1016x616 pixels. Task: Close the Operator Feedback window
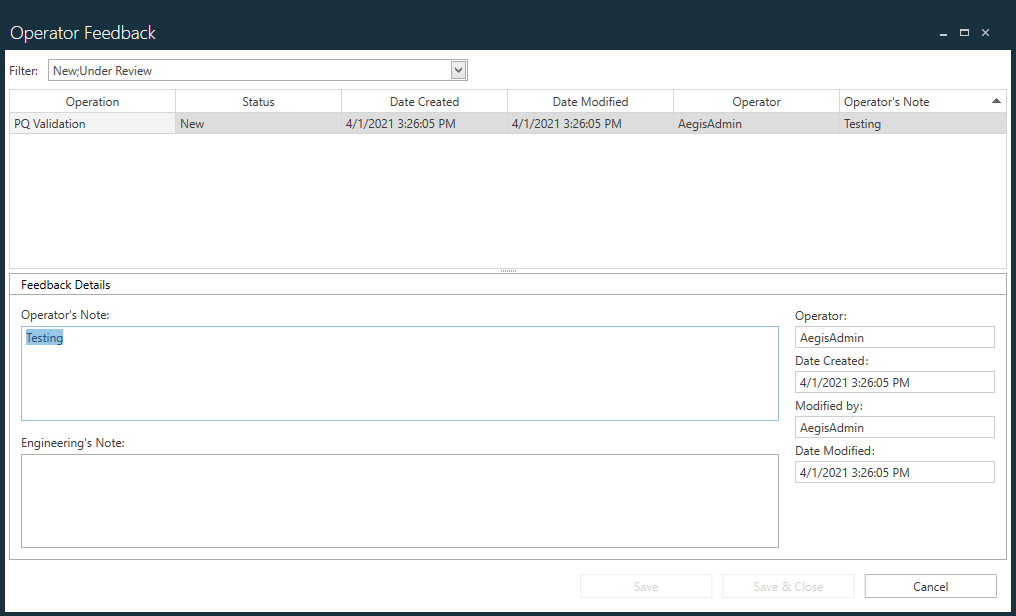[986, 33]
